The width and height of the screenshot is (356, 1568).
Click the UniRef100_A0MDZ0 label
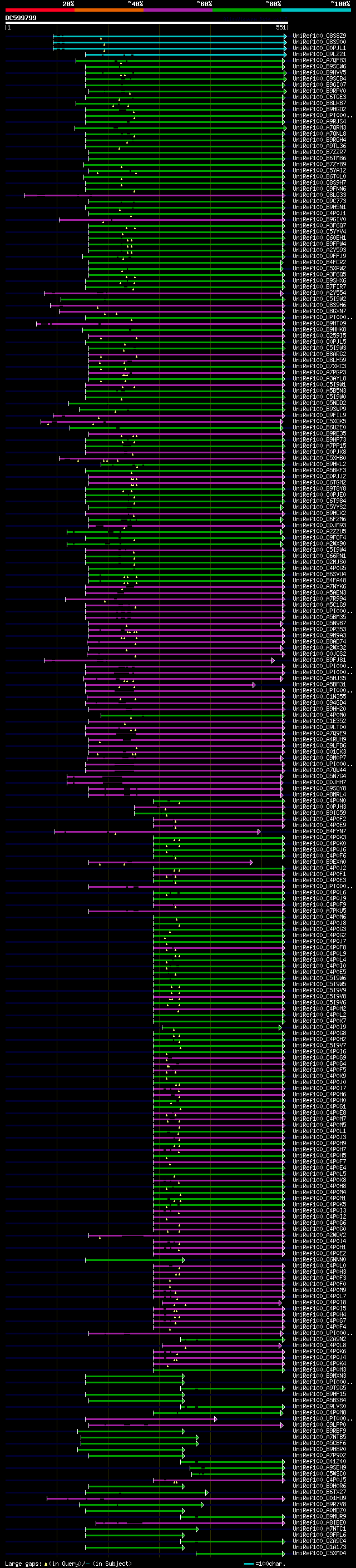point(319,1511)
